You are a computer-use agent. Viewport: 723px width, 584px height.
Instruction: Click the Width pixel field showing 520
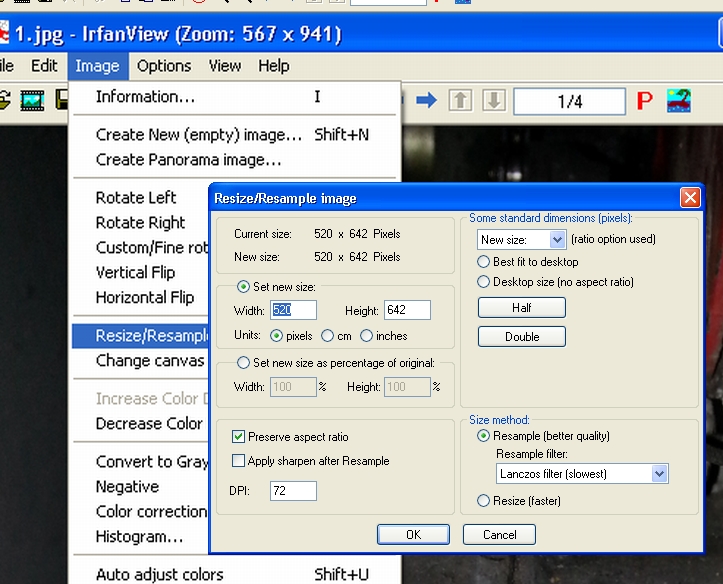(293, 310)
